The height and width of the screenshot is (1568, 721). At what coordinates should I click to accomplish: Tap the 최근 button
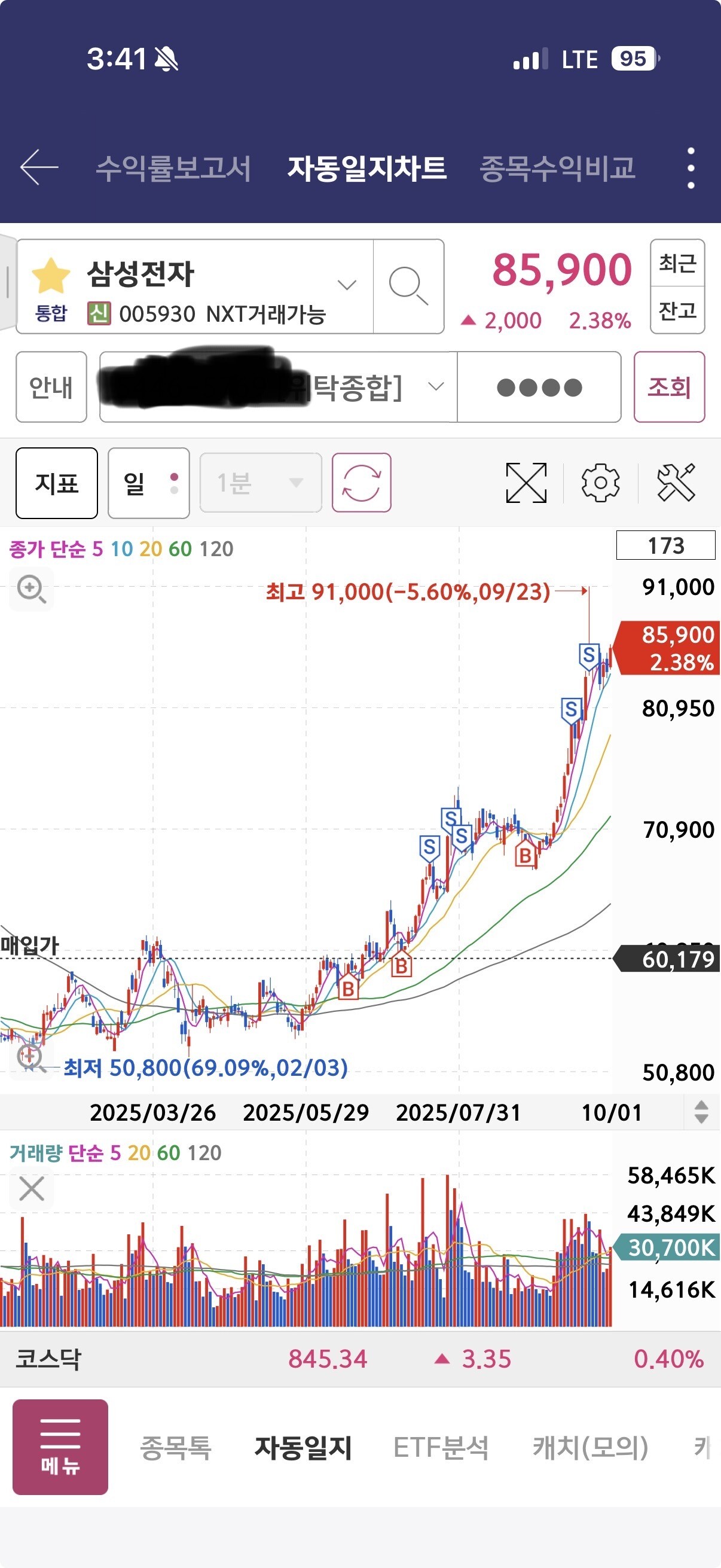click(x=677, y=263)
